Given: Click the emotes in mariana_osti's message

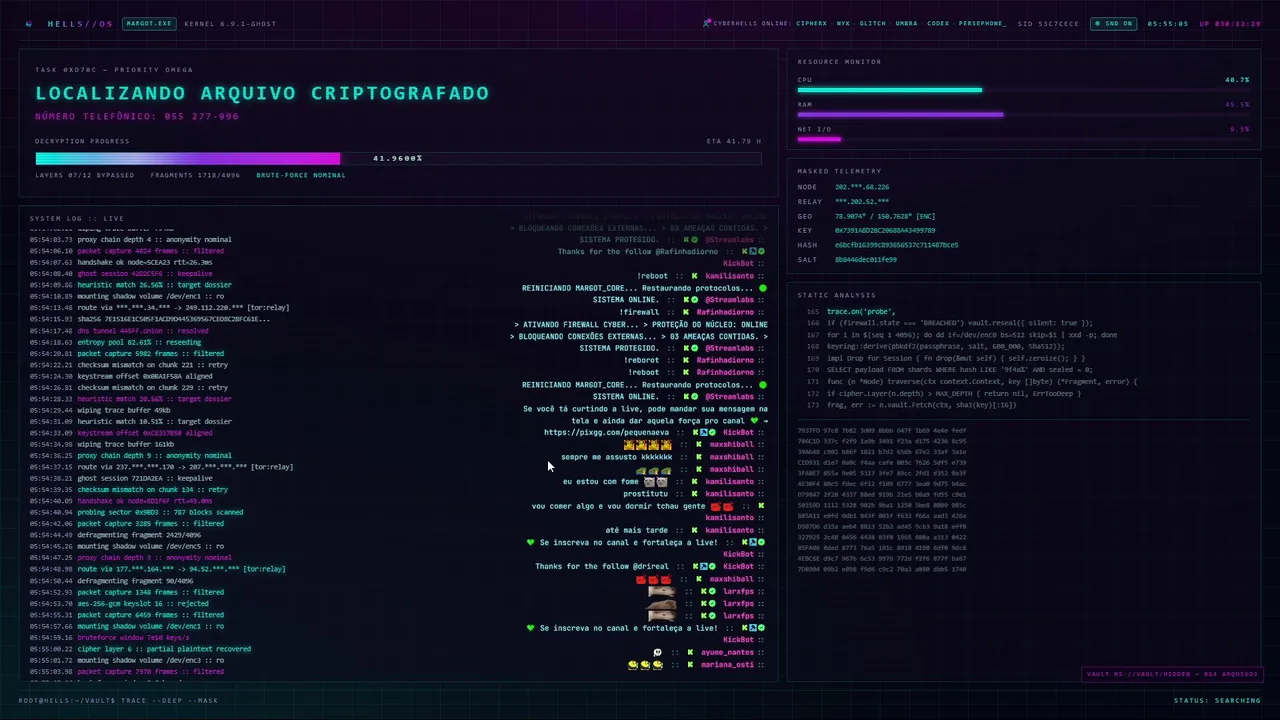Looking at the screenshot, I should [645, 664].
